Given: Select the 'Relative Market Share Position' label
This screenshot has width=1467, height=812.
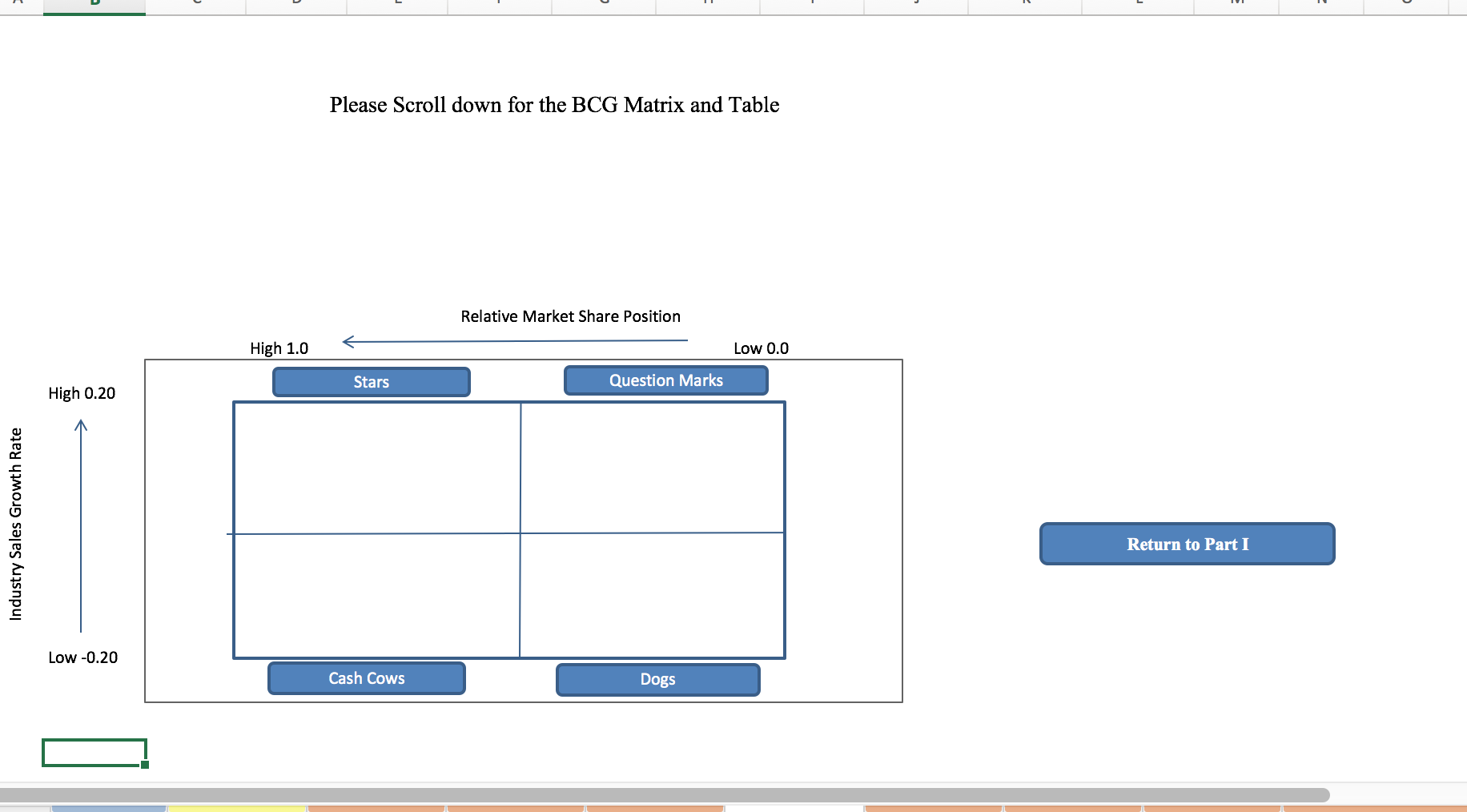Looking at the screenshot, I should tap(571, 316).
